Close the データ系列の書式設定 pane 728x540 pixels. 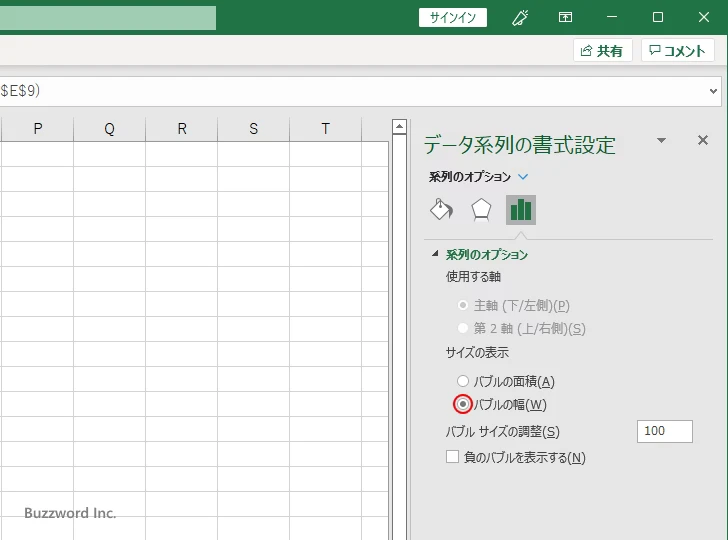[702, 141]
